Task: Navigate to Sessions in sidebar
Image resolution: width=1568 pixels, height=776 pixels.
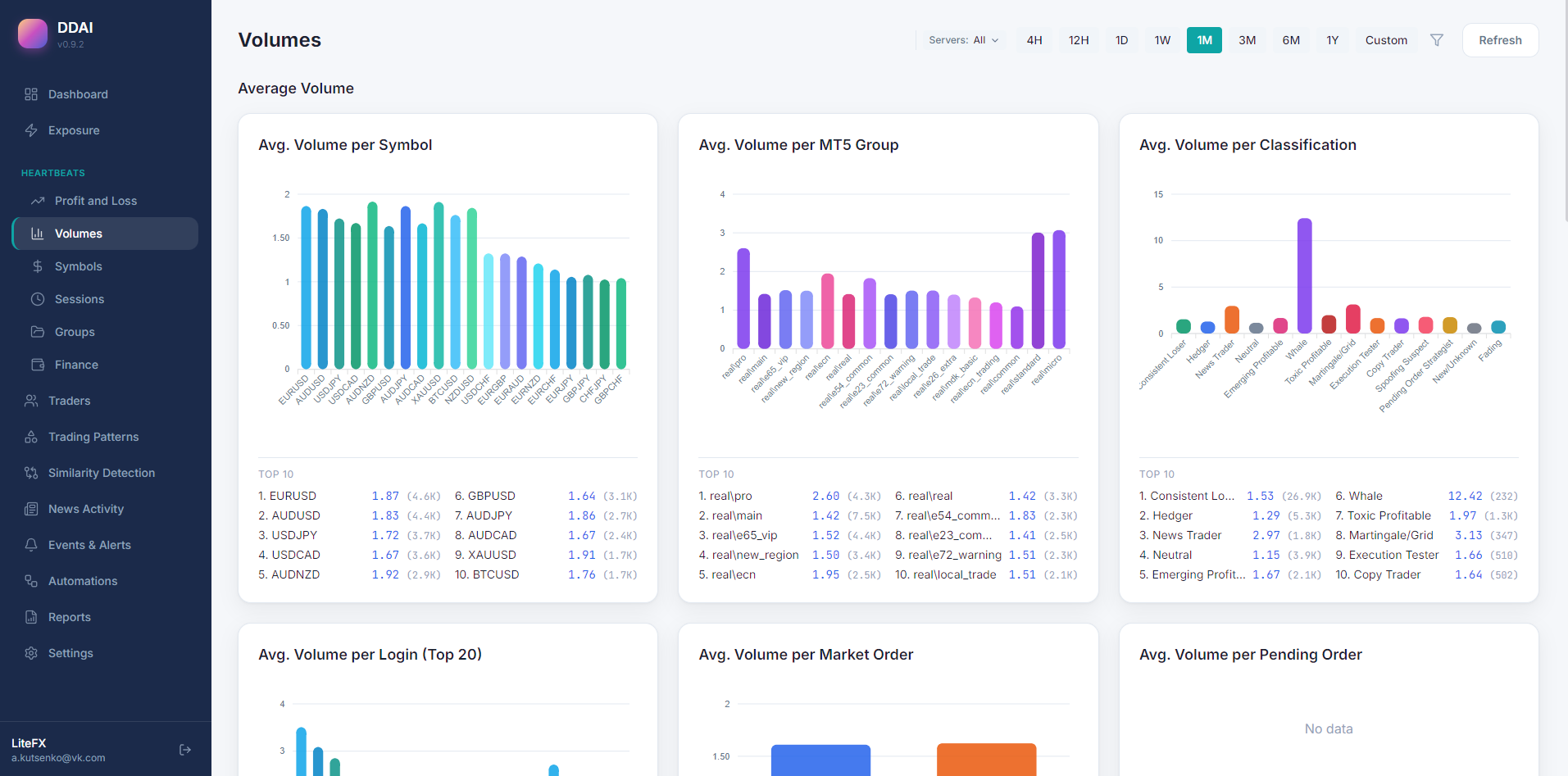Action: point(106,299)
